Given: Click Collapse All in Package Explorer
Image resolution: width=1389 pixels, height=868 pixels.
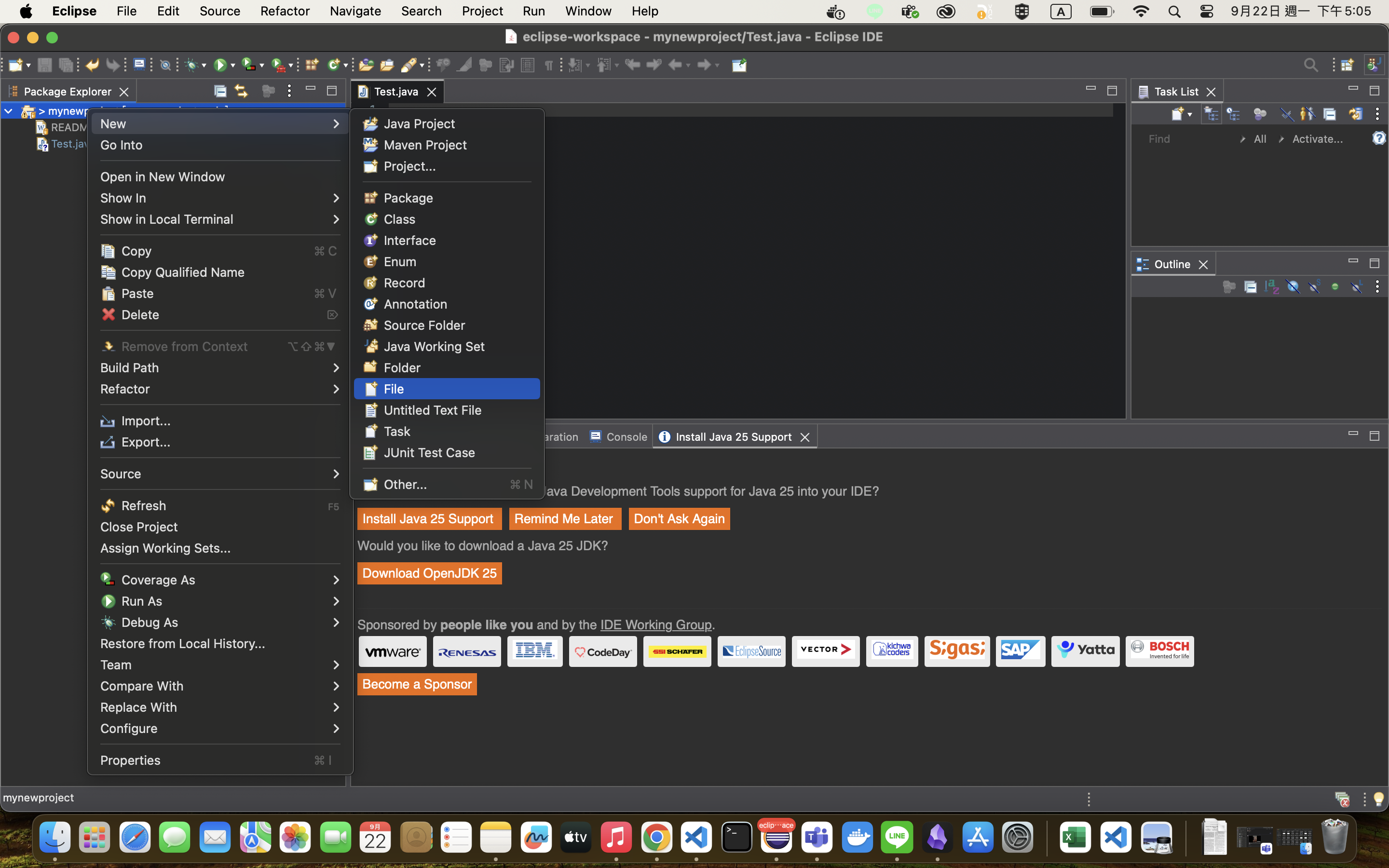Looking at the screenshot, I should [x=220, y=91].
